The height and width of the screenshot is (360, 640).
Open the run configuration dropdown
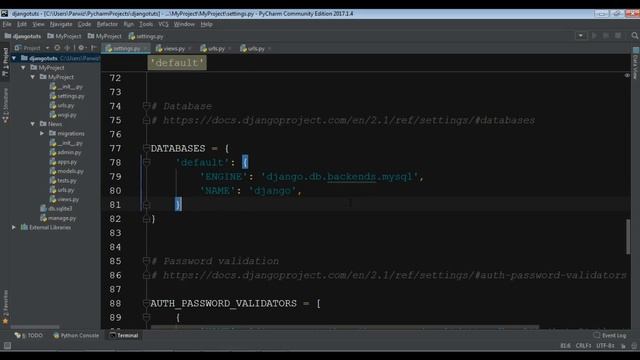tap(580, 36)
